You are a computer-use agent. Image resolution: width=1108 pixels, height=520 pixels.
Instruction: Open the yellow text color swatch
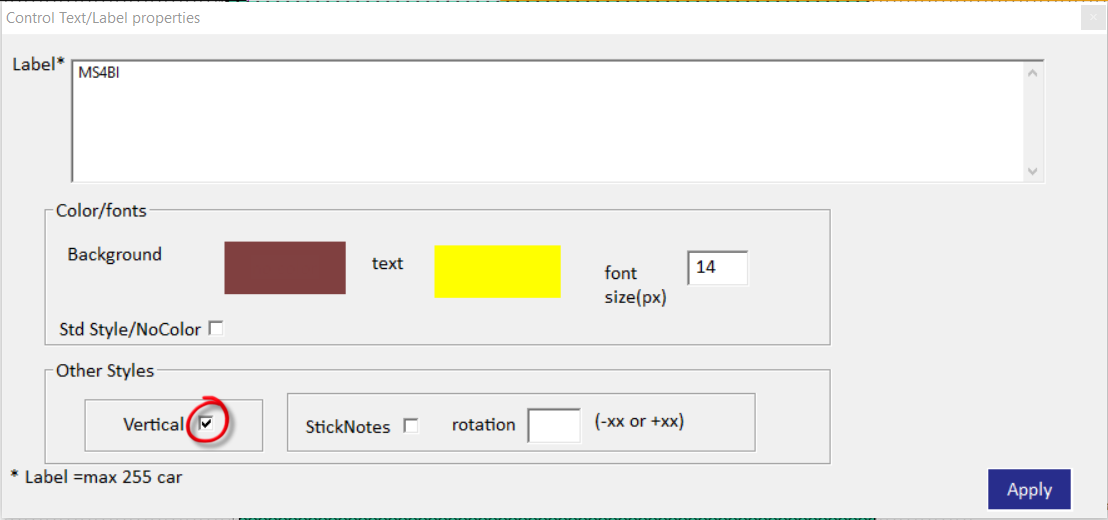pyautogui.click(x=497, y=271)
